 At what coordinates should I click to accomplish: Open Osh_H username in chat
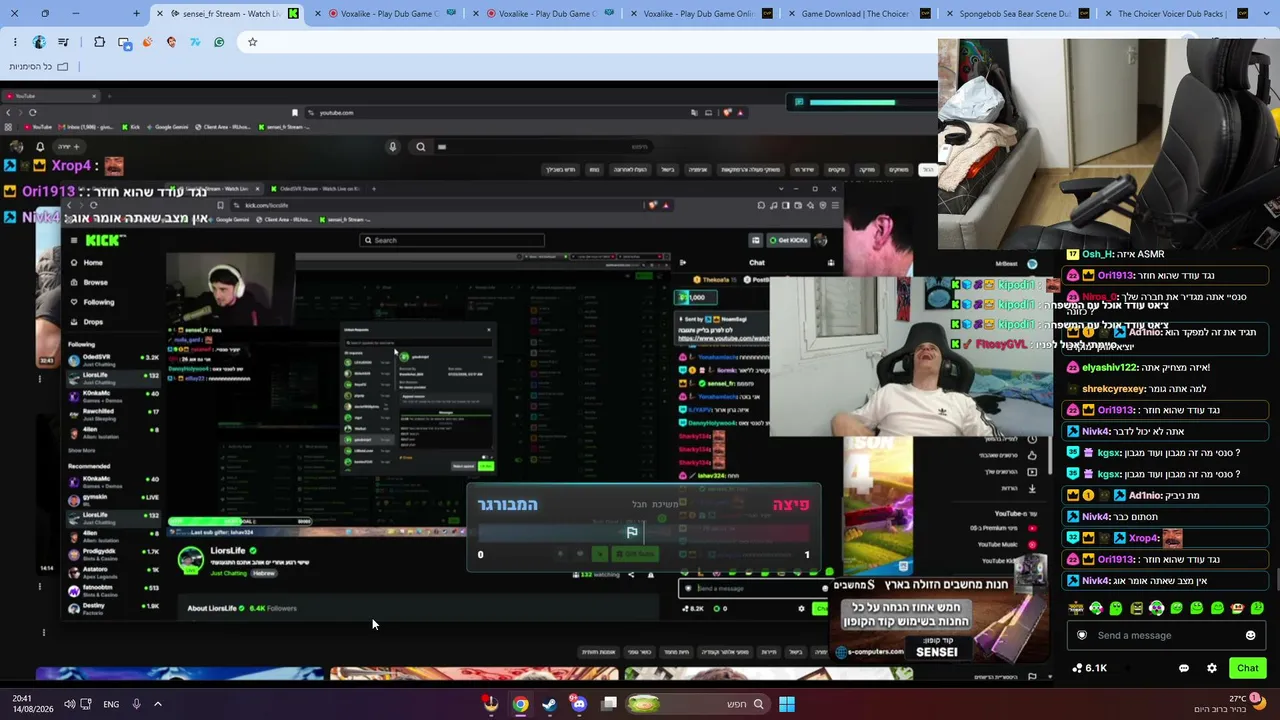point(1095,254)
